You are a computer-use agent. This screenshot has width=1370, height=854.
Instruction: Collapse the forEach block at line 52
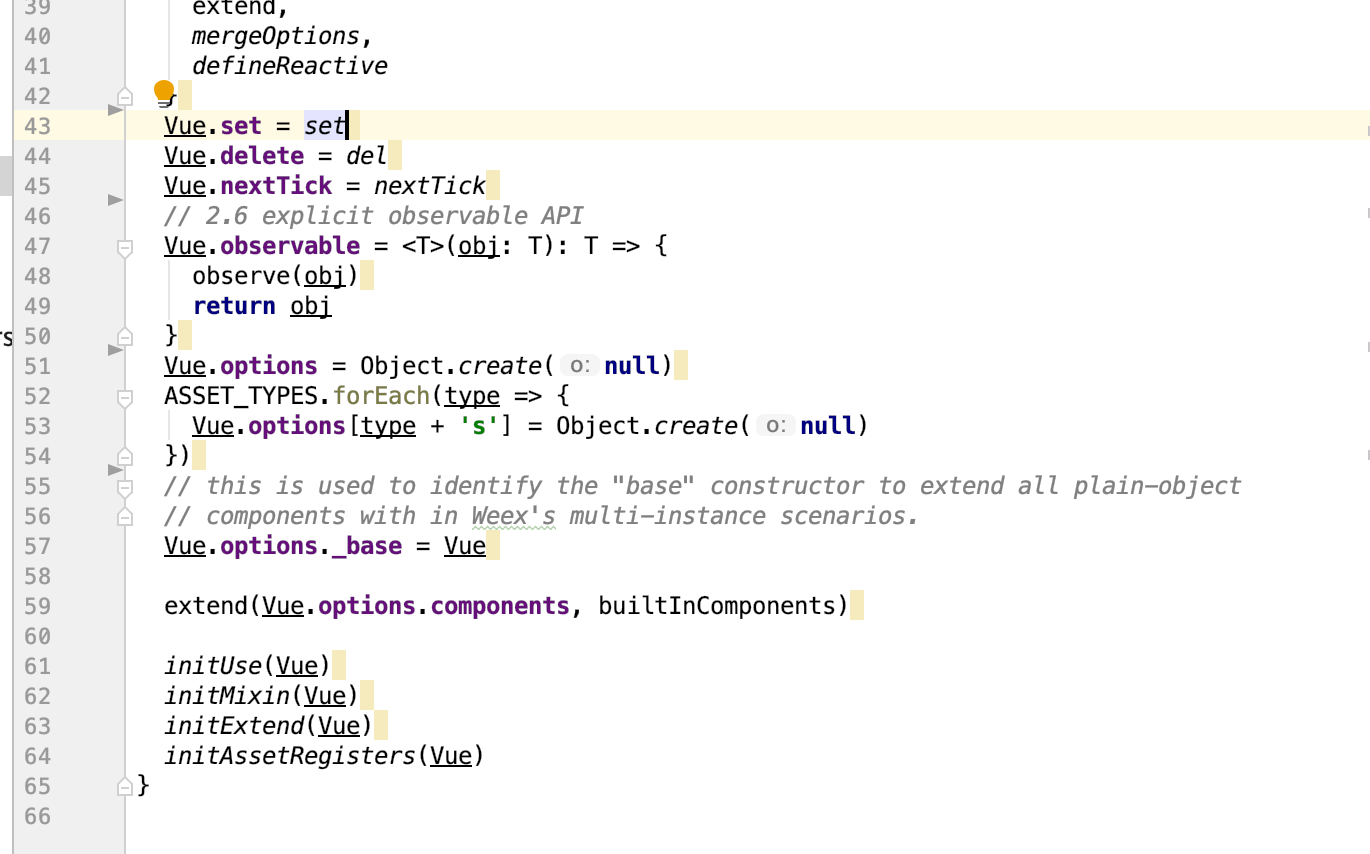click(125, 397)
